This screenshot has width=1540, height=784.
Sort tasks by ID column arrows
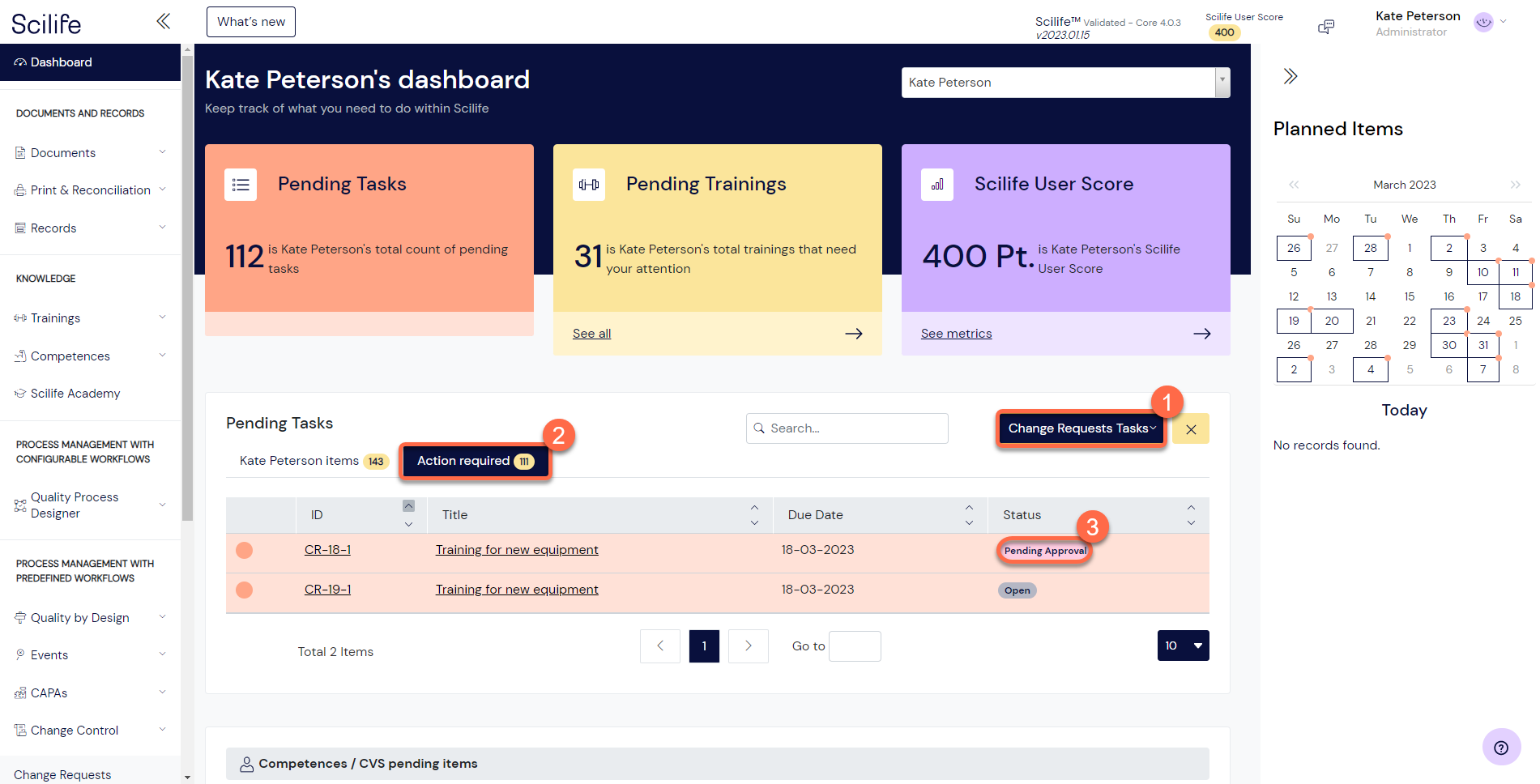408,515
